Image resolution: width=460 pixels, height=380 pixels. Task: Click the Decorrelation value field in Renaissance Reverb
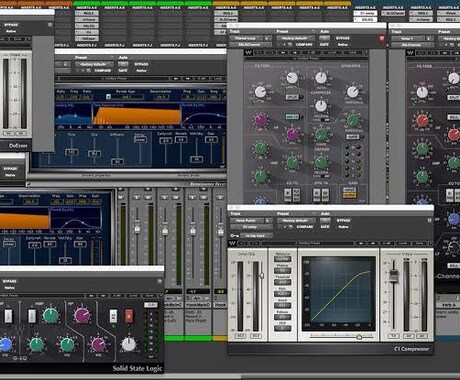tap(161, 97)
